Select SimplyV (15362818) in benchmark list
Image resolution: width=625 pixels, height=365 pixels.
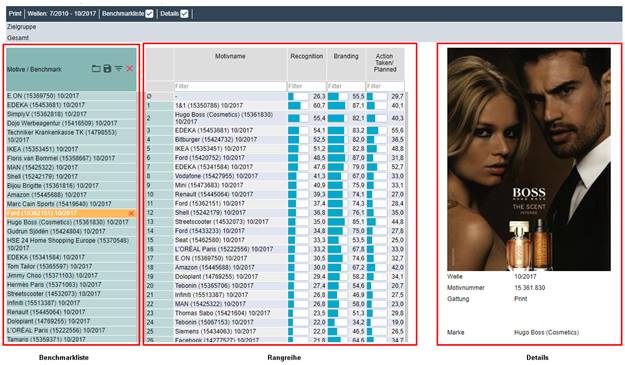point(71,114)
